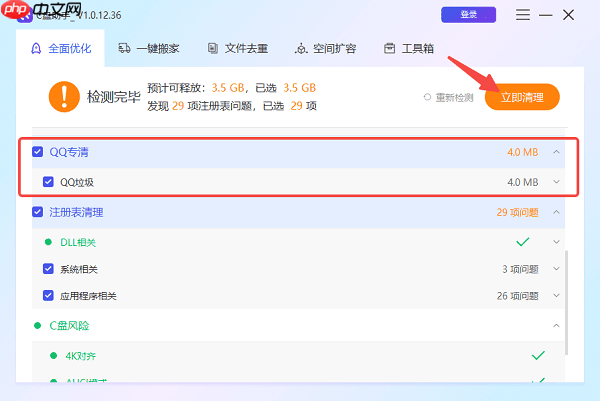
Task: Click the 注册表清理 section label
Action: (76, 212)
